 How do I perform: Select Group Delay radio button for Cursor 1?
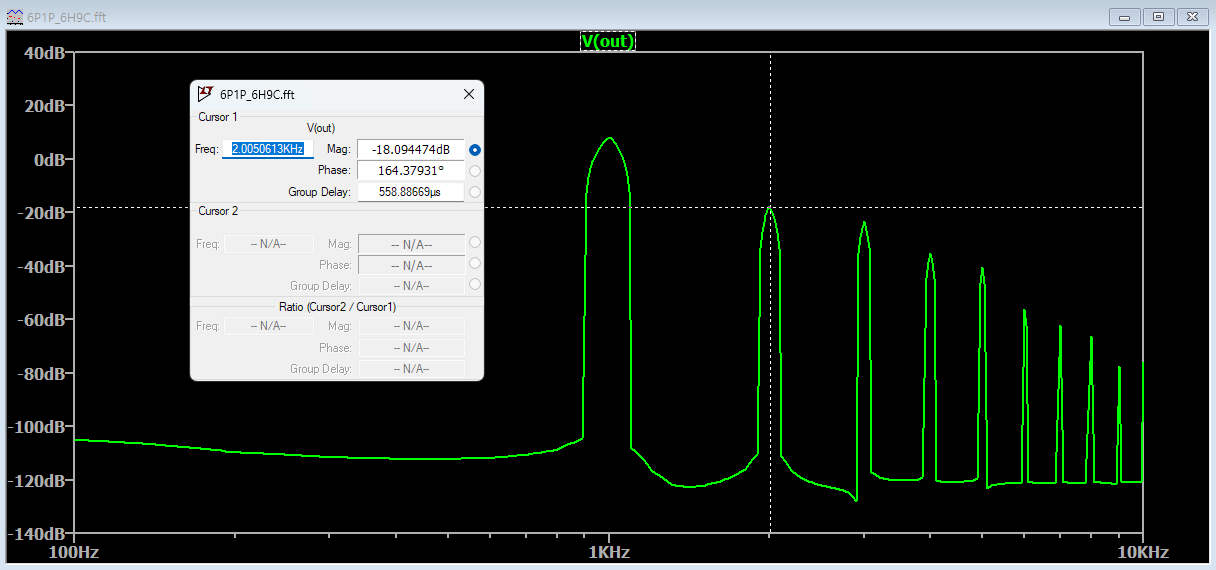point(475,192)
